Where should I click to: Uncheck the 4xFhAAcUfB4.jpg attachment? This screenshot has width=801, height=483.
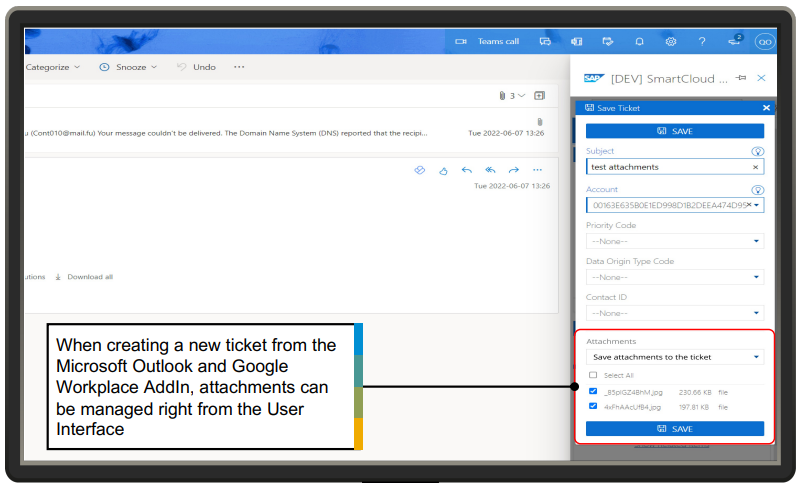(x=593, y=406)
